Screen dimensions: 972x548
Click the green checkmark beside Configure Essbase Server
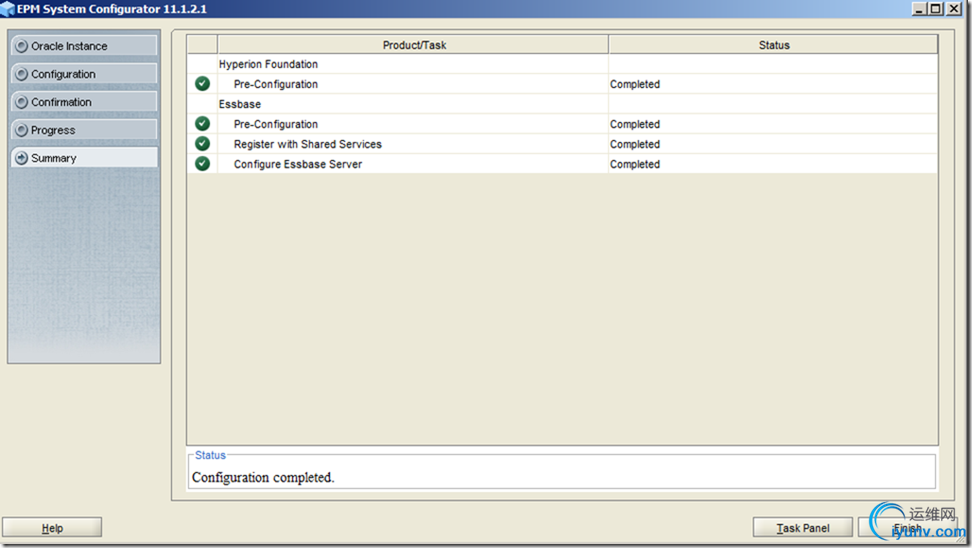point(202,164)
